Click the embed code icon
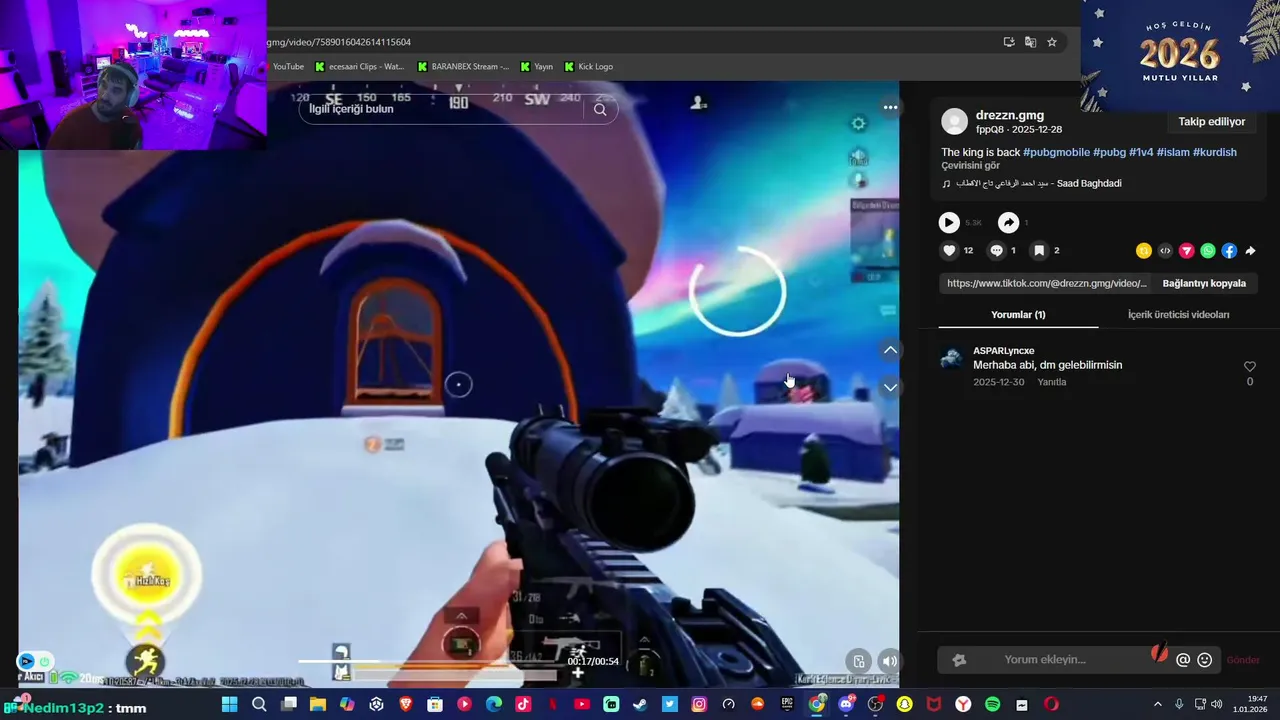 tap(1165, 251)
